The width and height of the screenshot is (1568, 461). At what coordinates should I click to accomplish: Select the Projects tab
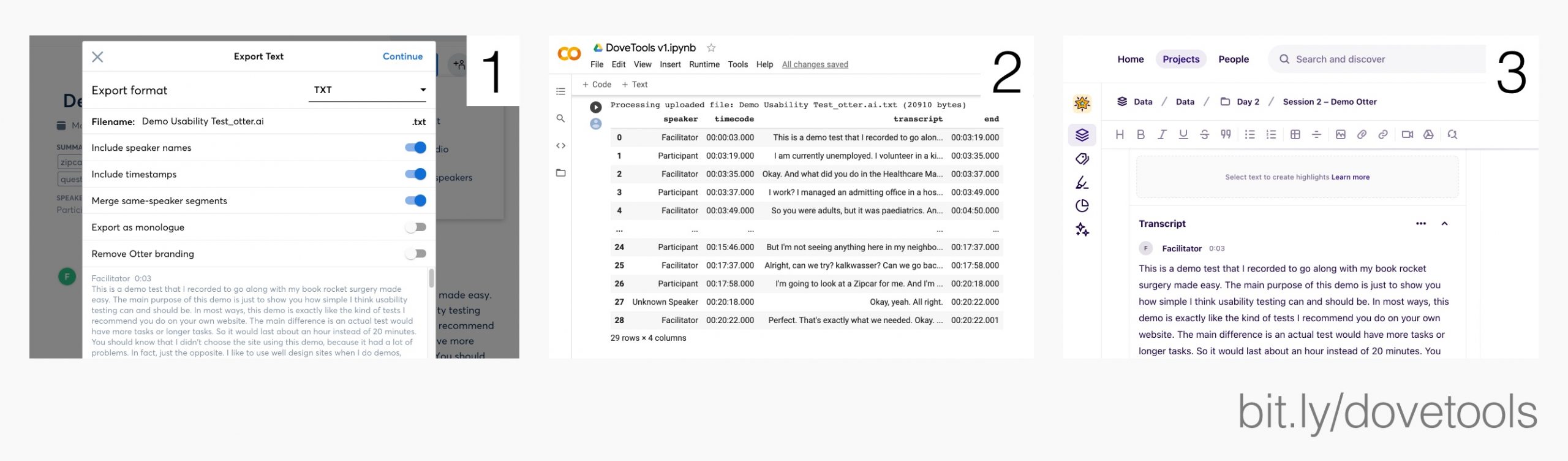coord(1180,59)
